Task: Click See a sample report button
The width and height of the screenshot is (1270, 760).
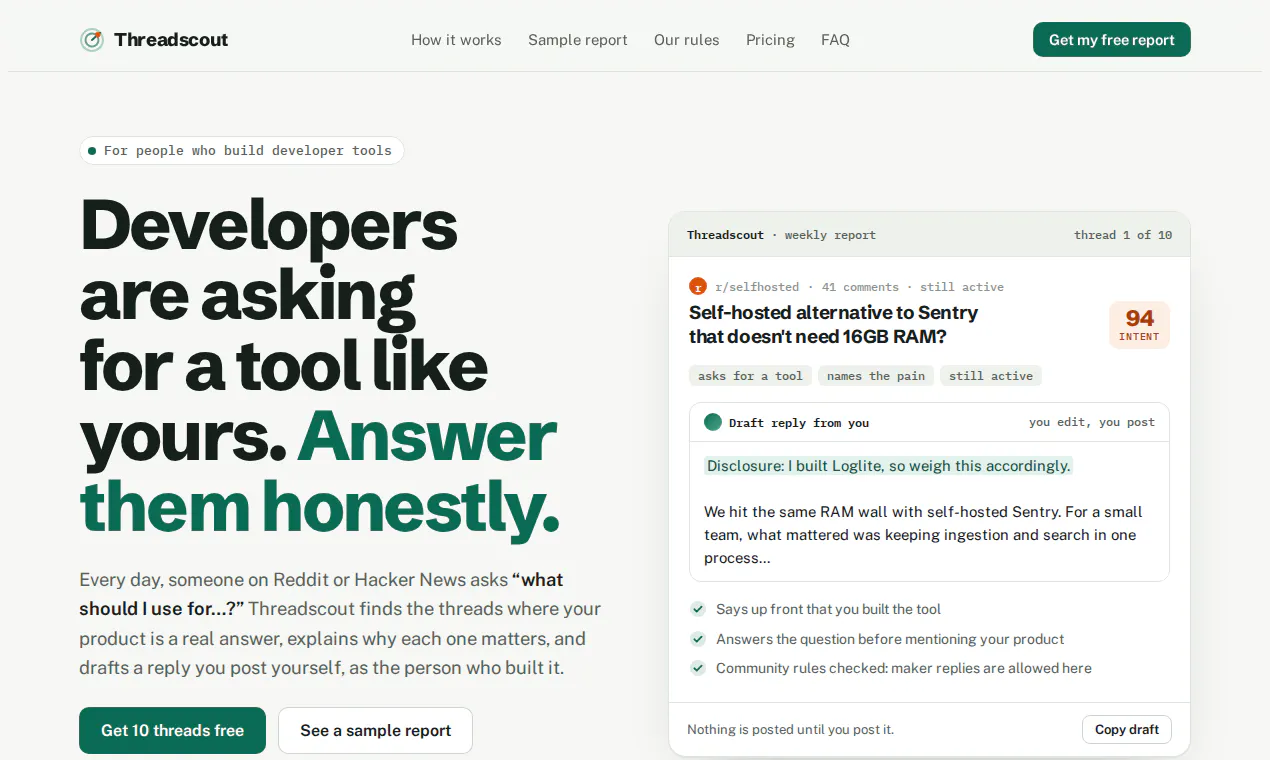Action: point(376,731)
